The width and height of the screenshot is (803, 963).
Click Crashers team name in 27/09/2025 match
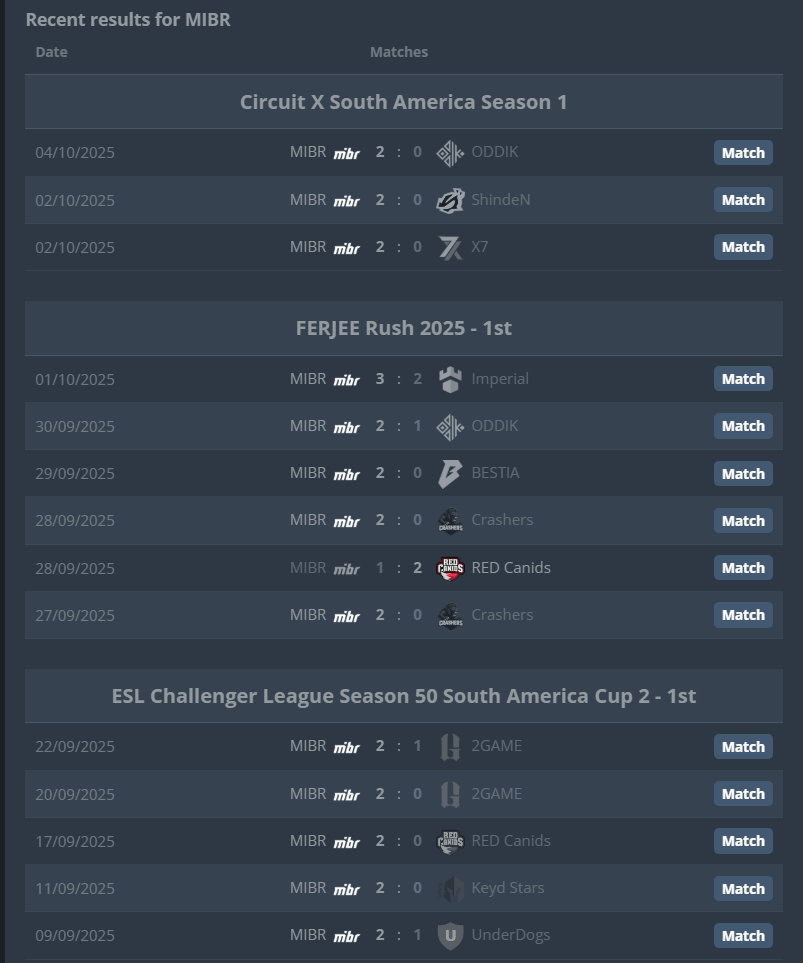pos(502,615)
